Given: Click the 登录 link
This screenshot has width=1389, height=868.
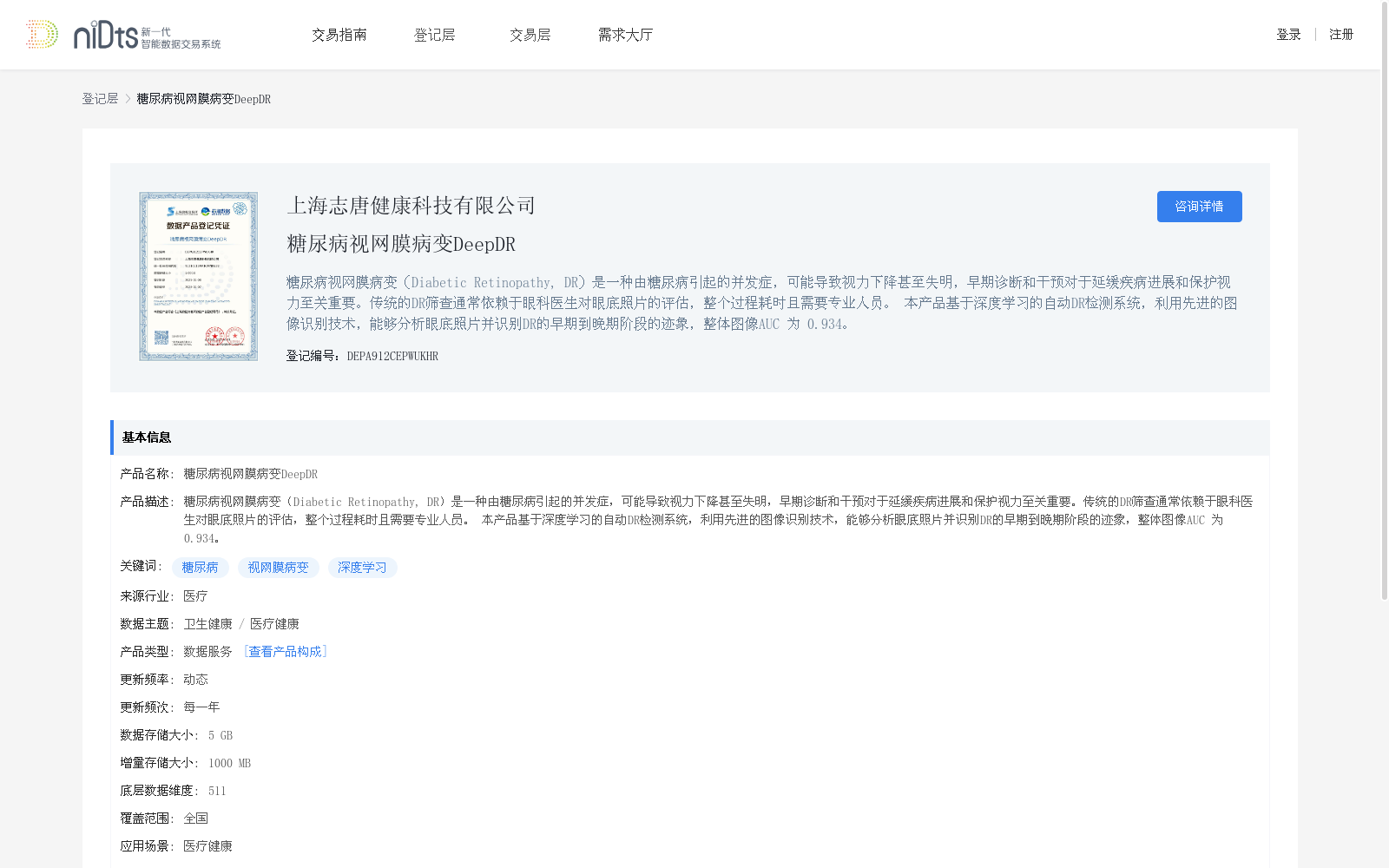Looking at the screenshot, I should point(1288,35).
